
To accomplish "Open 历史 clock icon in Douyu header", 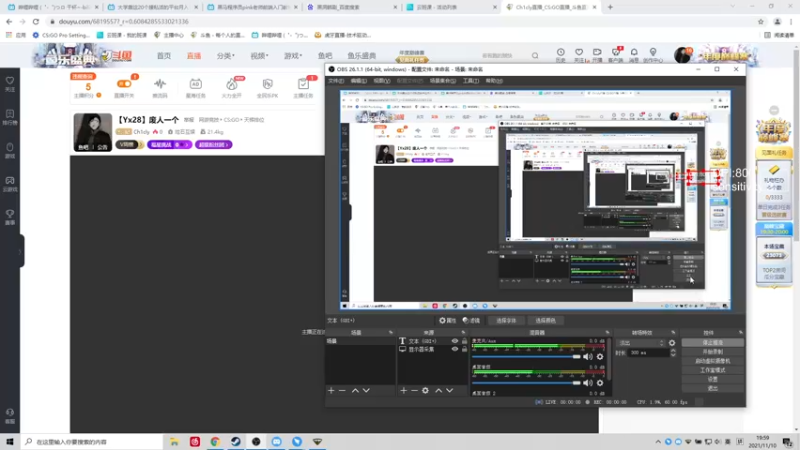I will (x=560, y=55).
